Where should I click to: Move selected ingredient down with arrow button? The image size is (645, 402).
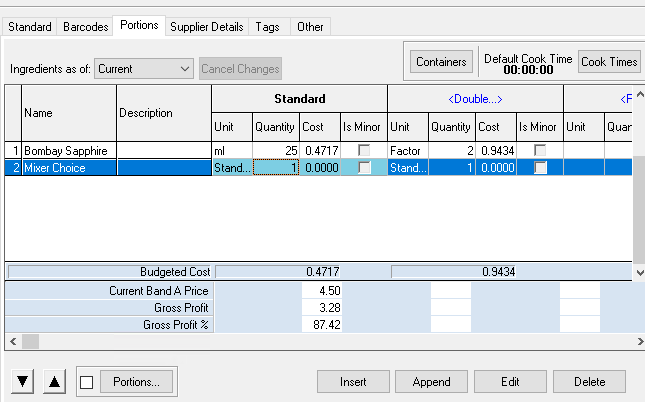click(x=23, y=381)
